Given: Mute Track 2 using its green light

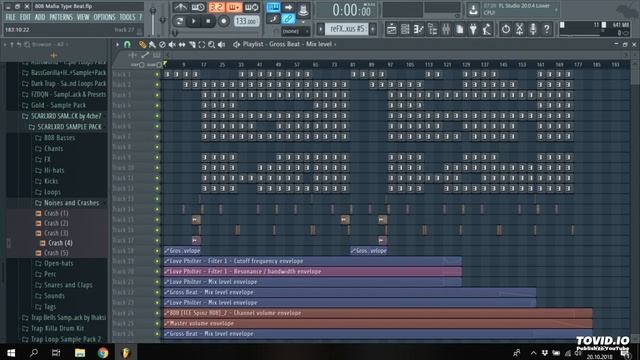Looking at the screenshot, I should (x=157, y=84).
